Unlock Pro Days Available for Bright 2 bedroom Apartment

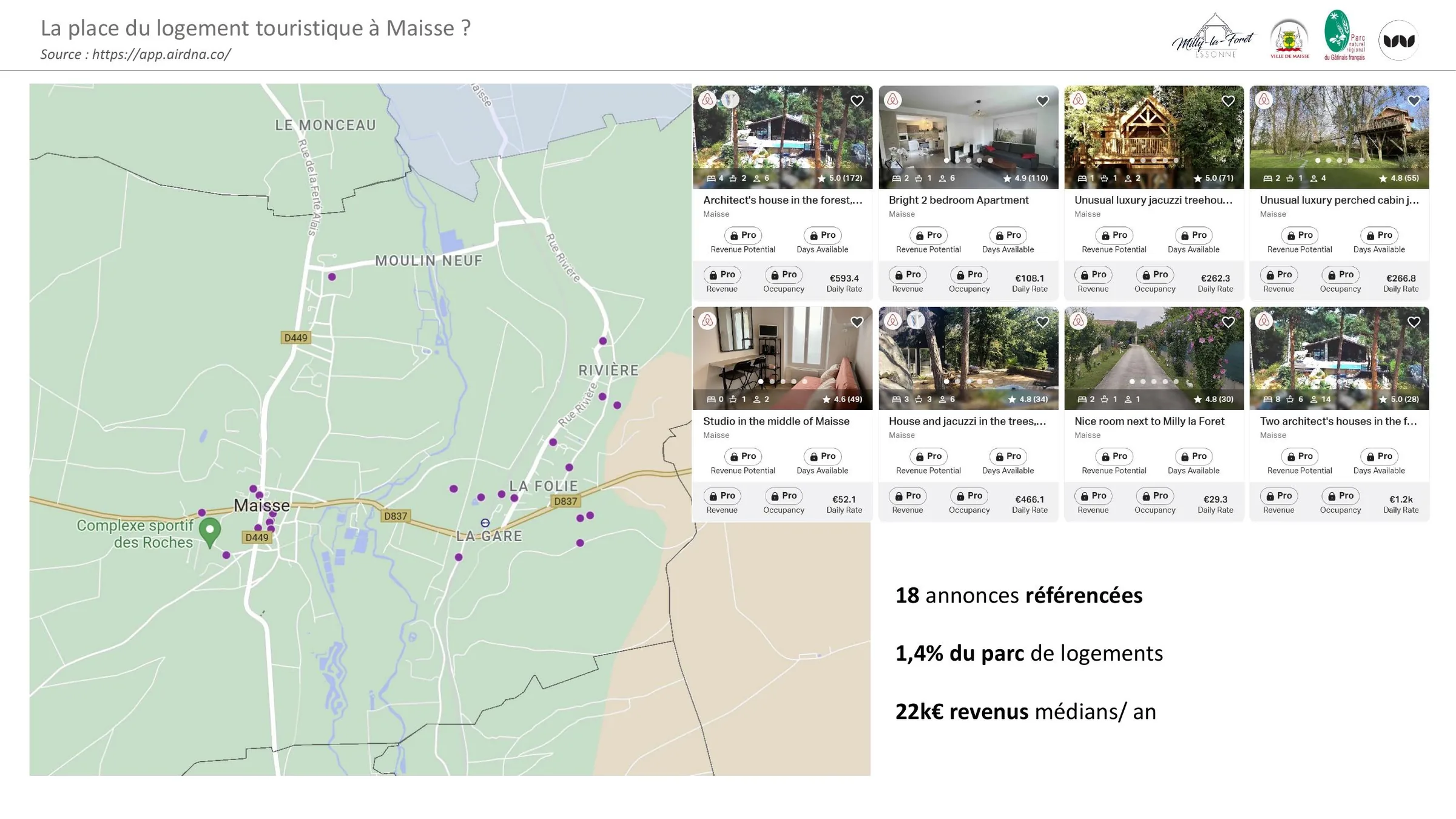tap(1008, 235)
